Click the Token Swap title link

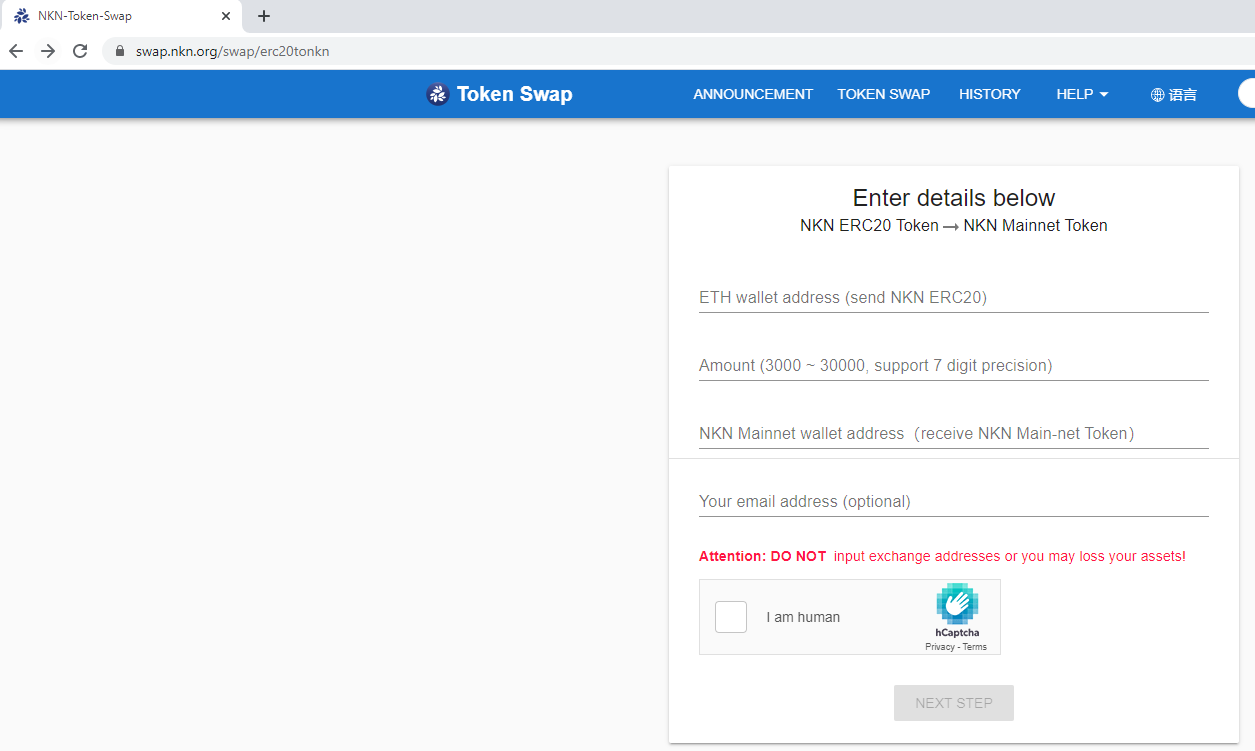click(x=515, y=94)
